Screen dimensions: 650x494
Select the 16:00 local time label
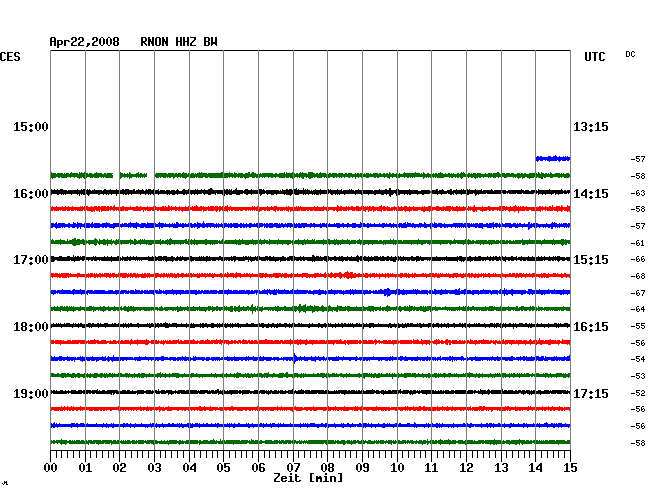pos(31,194)
